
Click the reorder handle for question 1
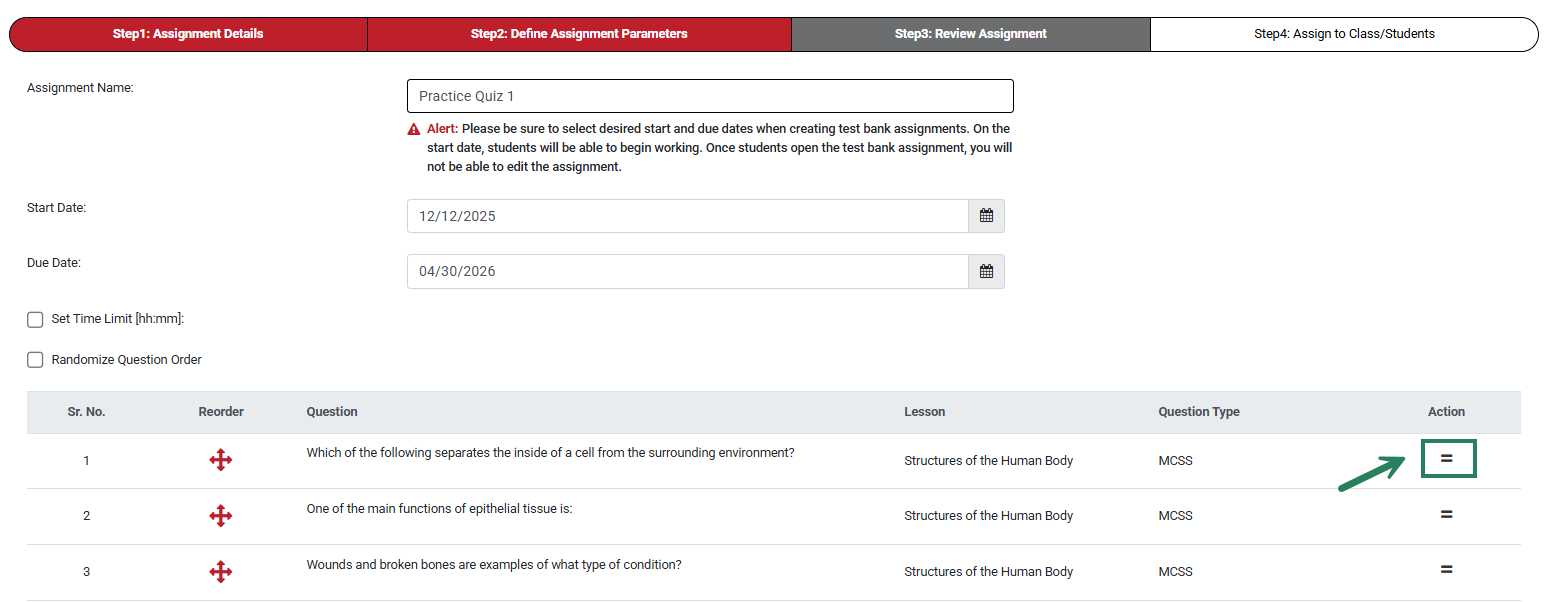(x=220, y=460)
